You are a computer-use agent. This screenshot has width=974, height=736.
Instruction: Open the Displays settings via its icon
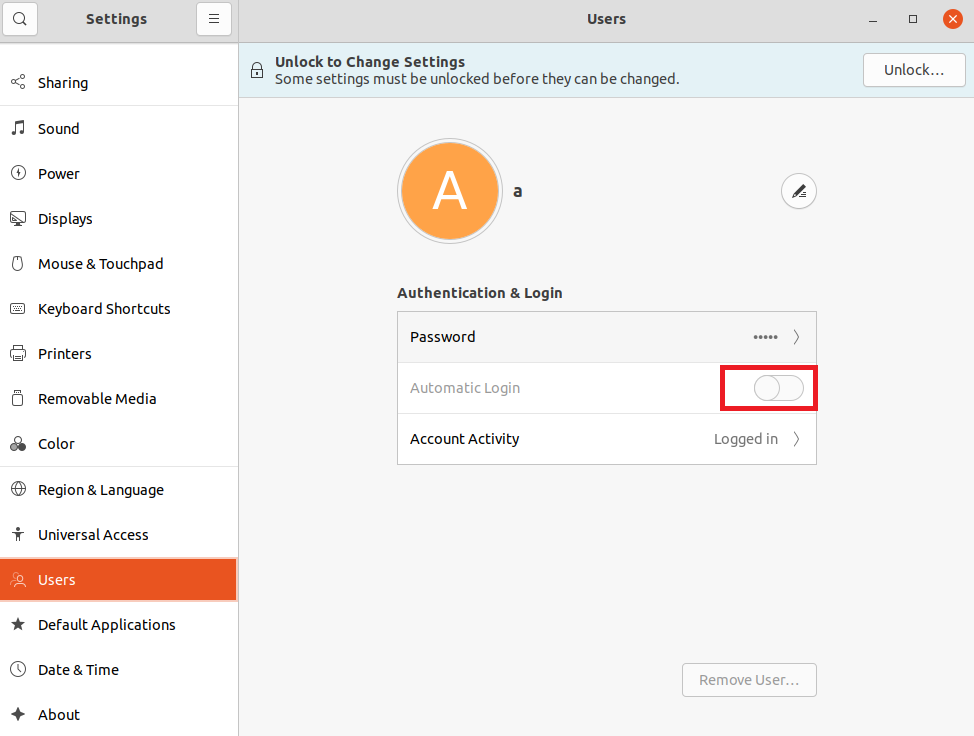(17, 218)
